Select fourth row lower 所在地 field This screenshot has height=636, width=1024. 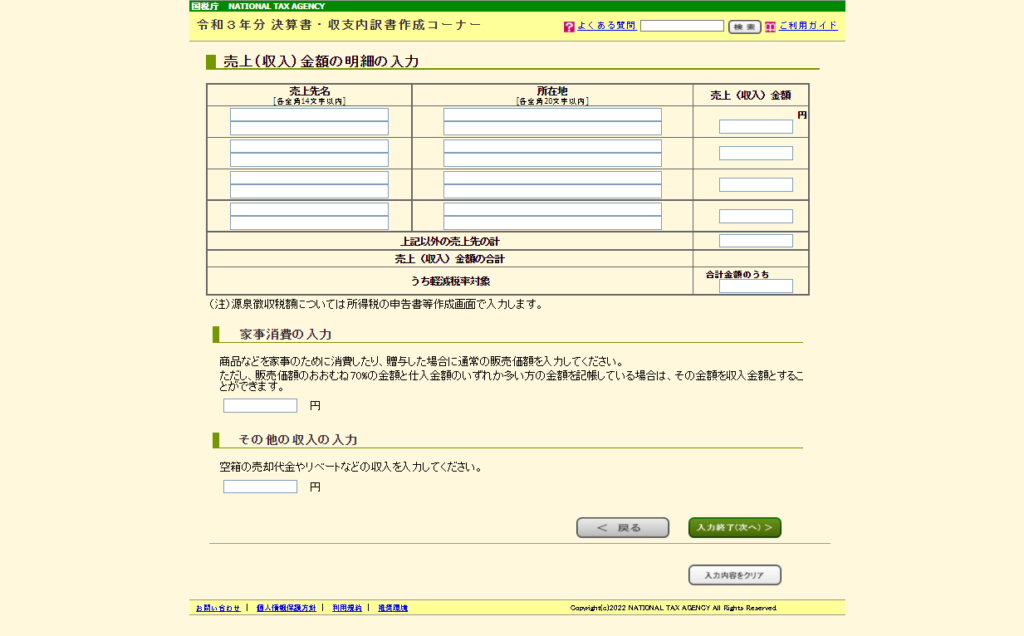click(552, 223)
